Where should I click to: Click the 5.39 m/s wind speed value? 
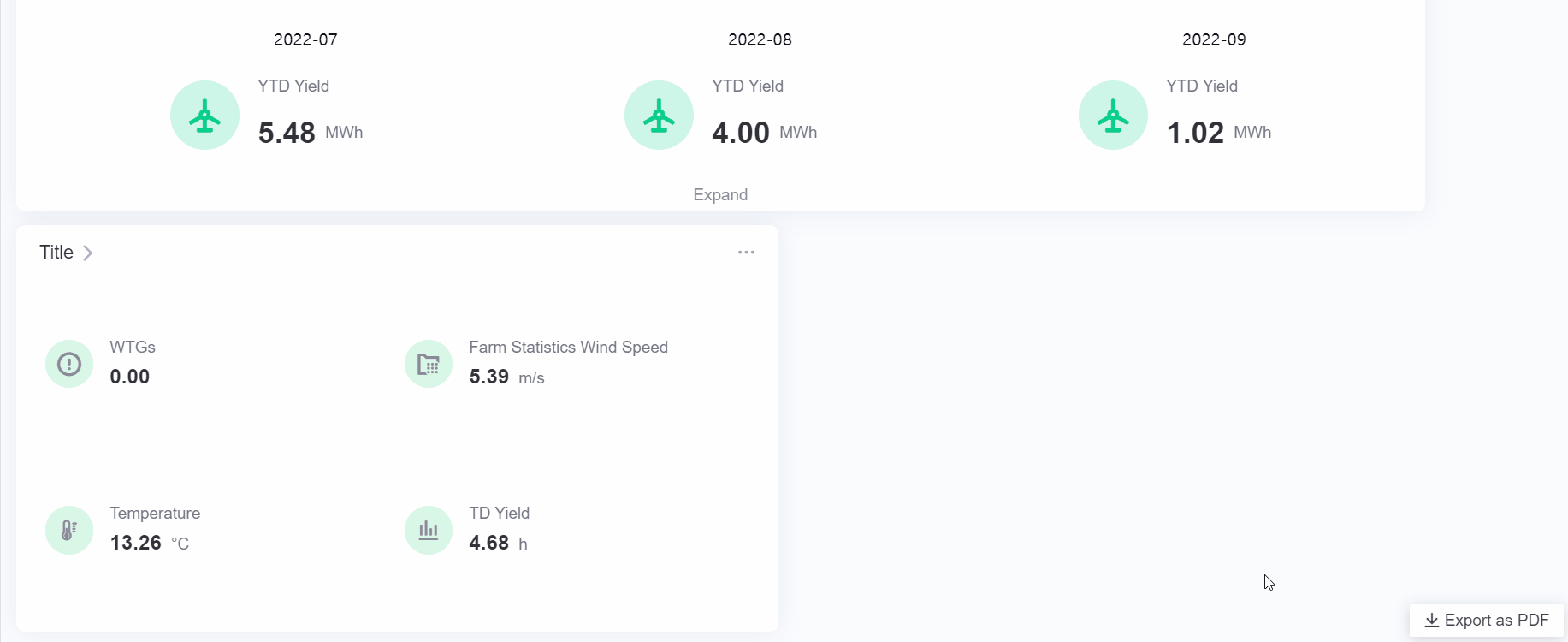point(489,377)
